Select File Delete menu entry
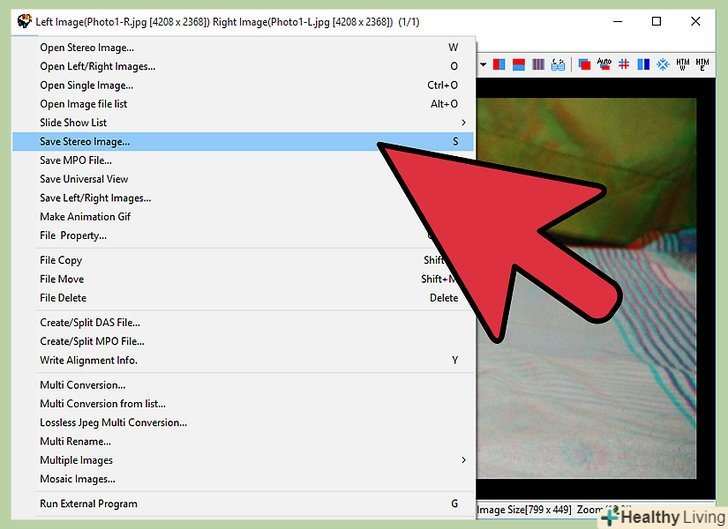The width and height of the screenshot is (728, 529). point(243,298)
